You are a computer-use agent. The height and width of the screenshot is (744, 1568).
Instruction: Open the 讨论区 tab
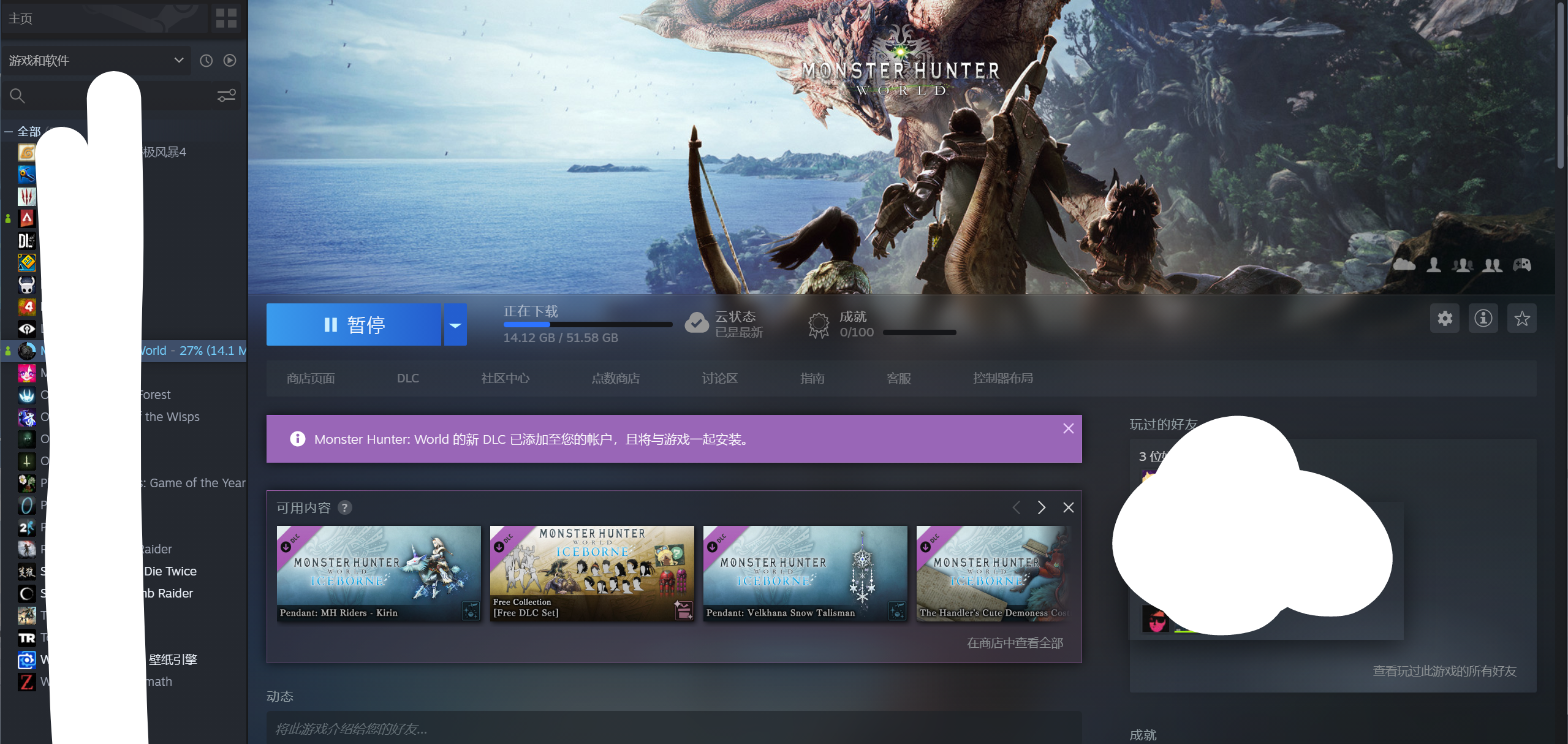tap(720, 378)
